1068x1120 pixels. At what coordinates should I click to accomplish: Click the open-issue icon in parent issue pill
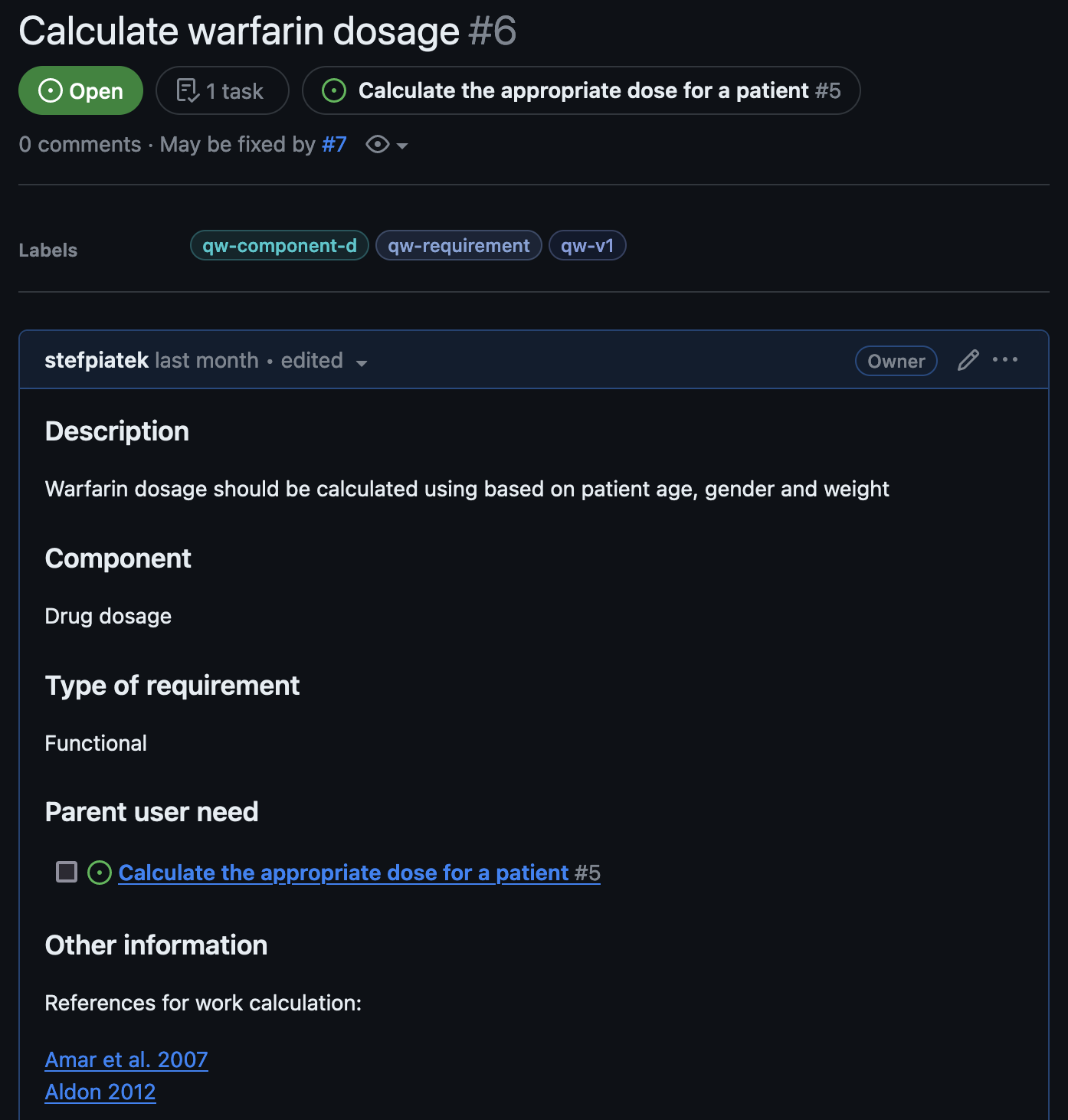tap(334, 90)
